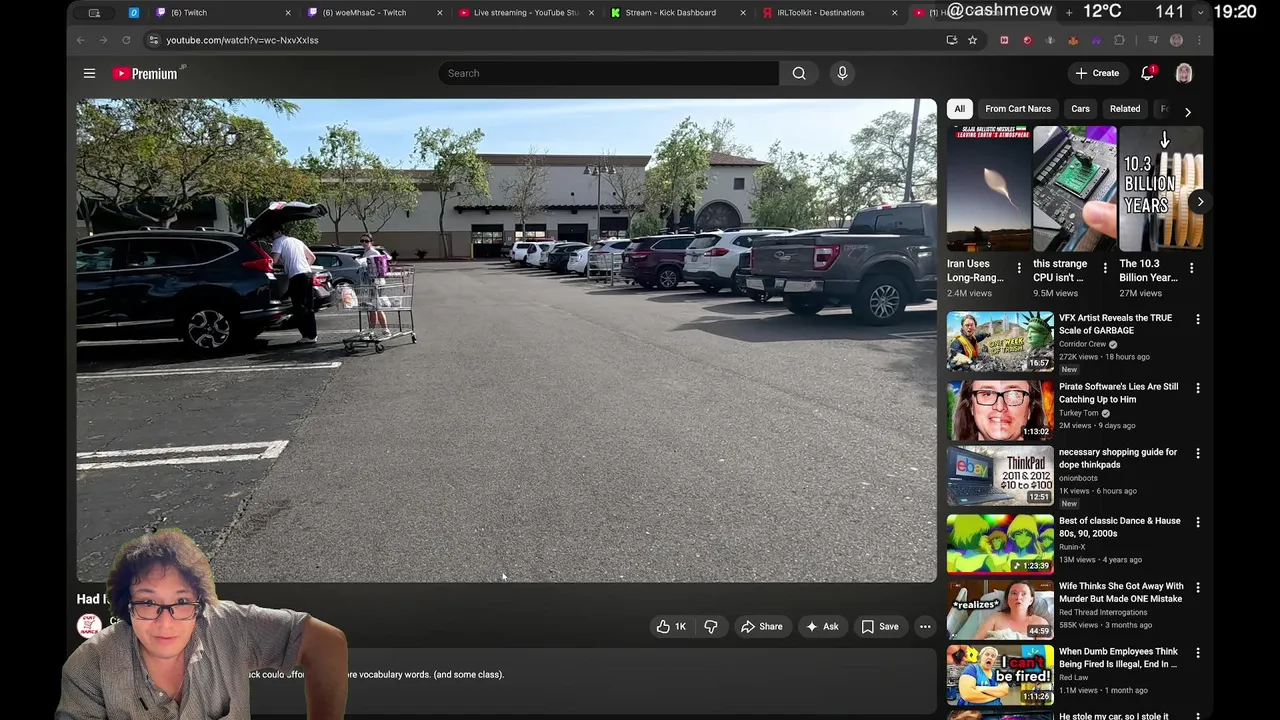Screen dimensions: 1280x720
Task: Open the Corridor Crew channel link
Action: [x=1082, y=344]
